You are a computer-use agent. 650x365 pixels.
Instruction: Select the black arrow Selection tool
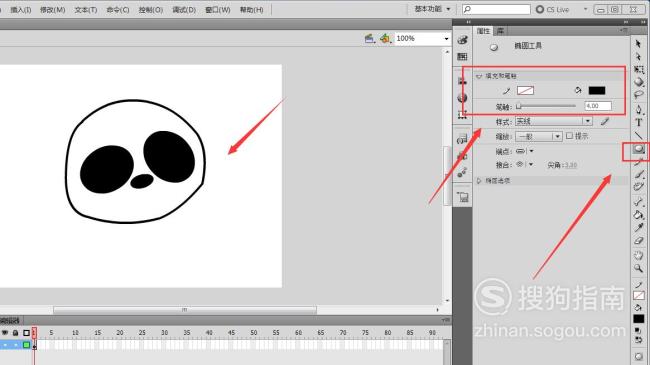pos(638,43)
